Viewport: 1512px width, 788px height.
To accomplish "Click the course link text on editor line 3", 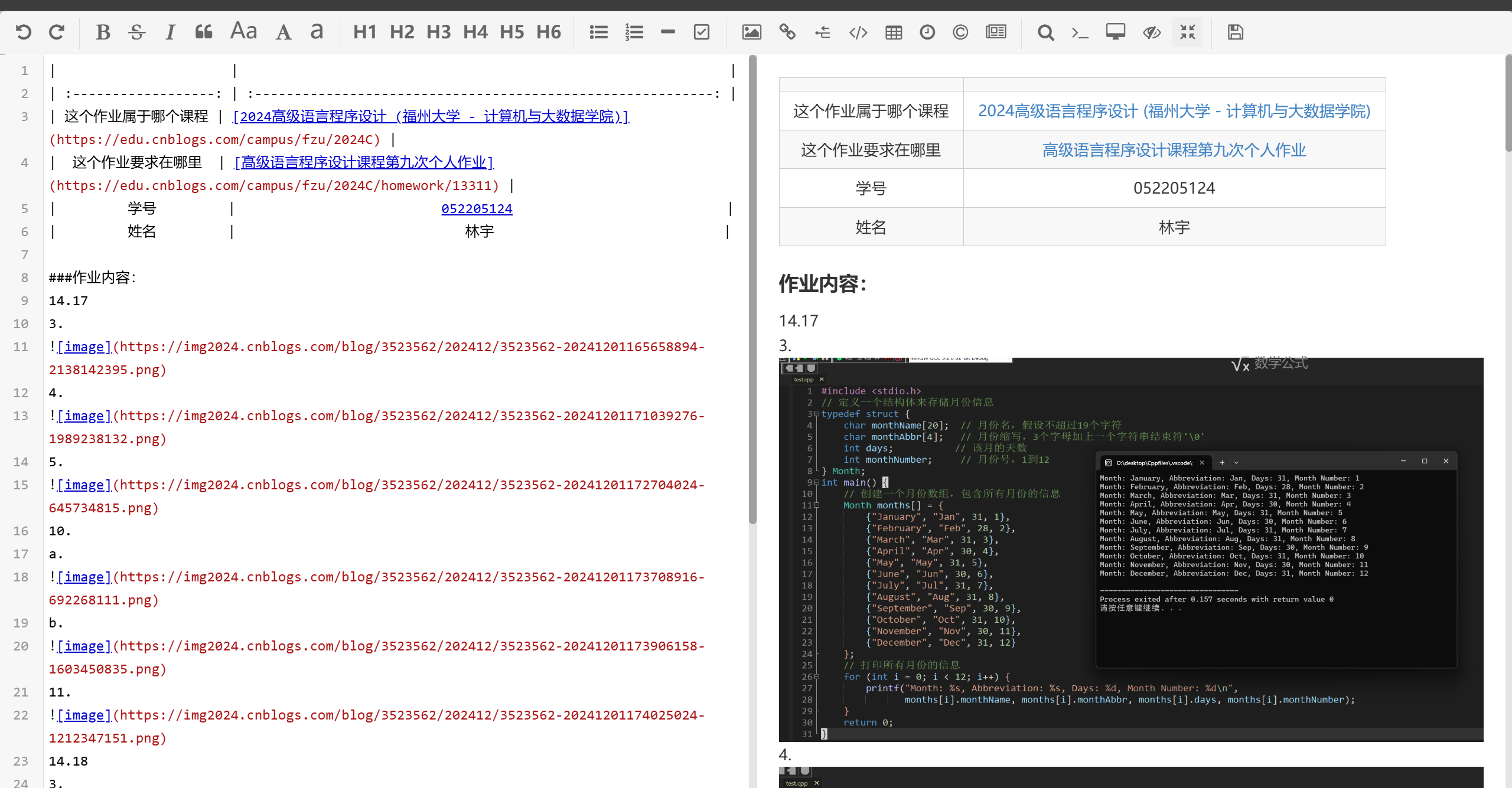I will (x=431, y=116).
